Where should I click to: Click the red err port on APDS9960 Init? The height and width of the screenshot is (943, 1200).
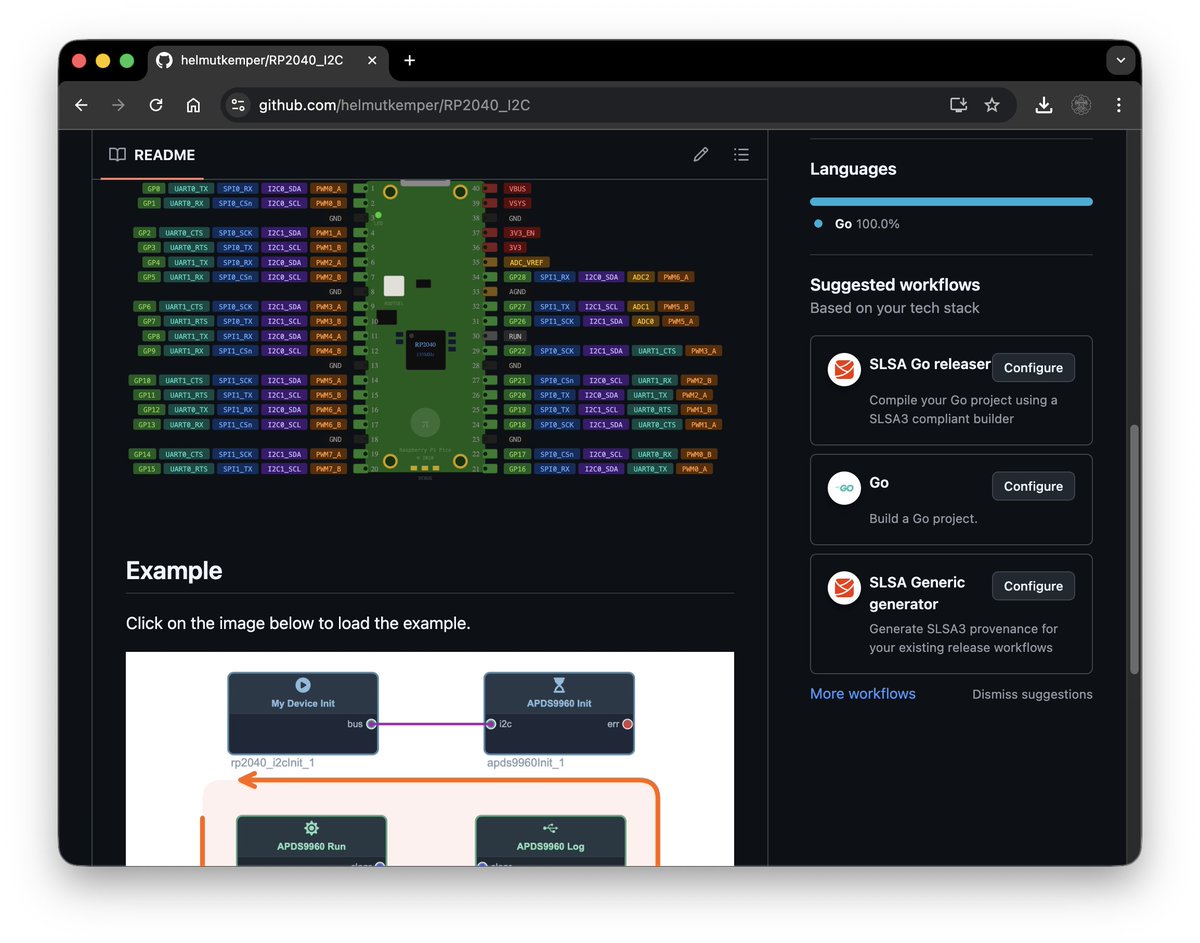(x=627, y=724)
